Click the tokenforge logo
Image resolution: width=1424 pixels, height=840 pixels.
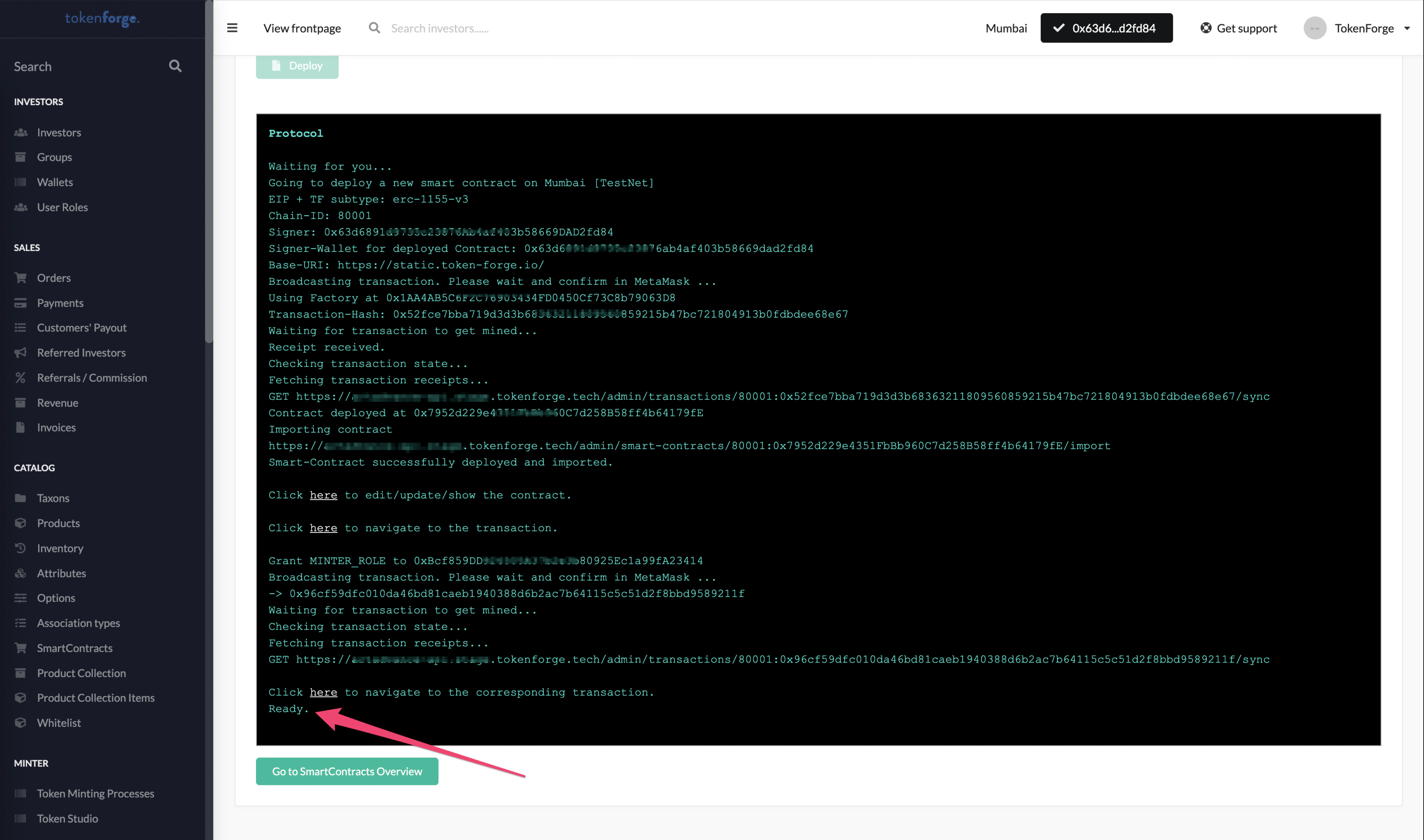(102, 19)
